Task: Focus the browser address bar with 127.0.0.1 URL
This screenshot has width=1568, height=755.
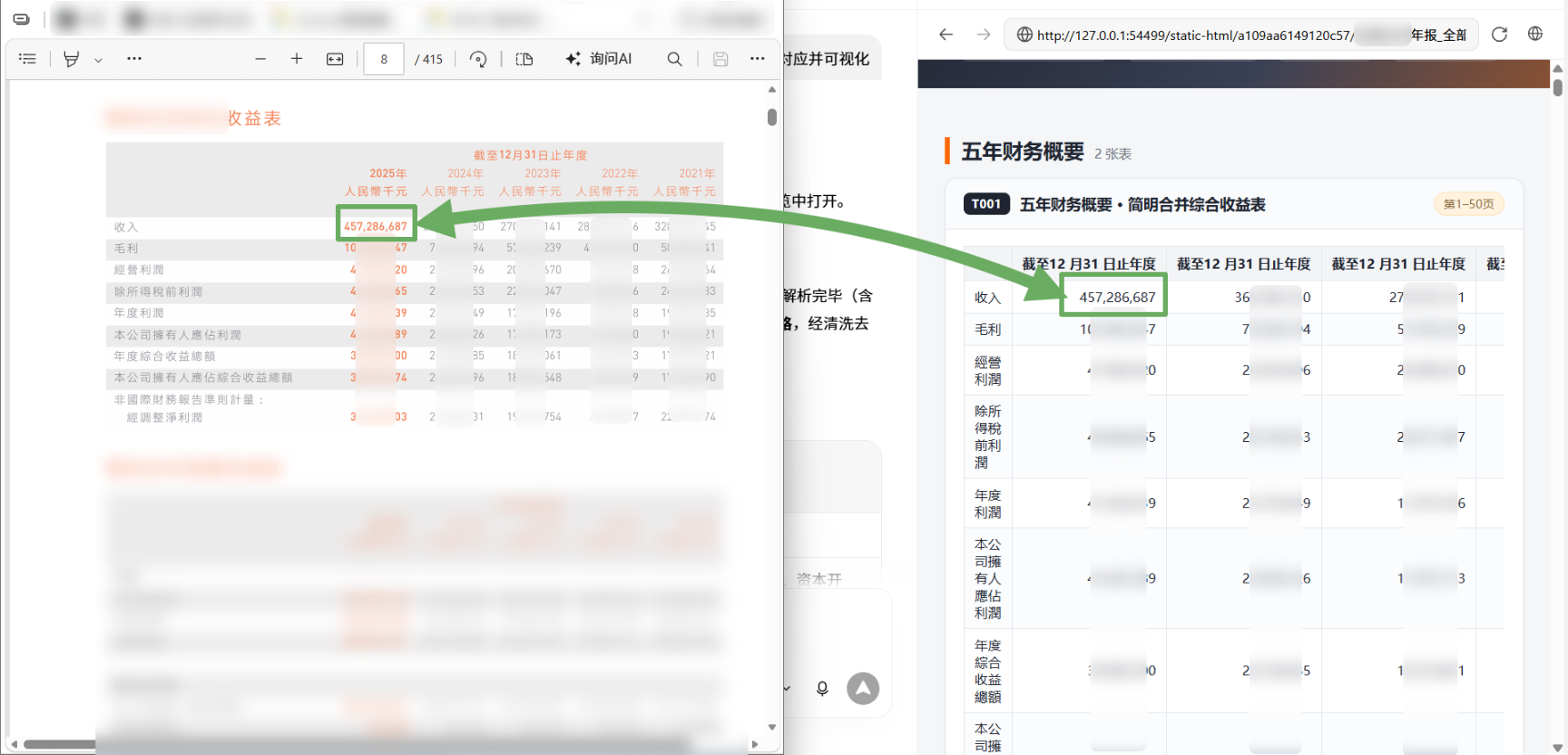Action: pos(1241,34)
